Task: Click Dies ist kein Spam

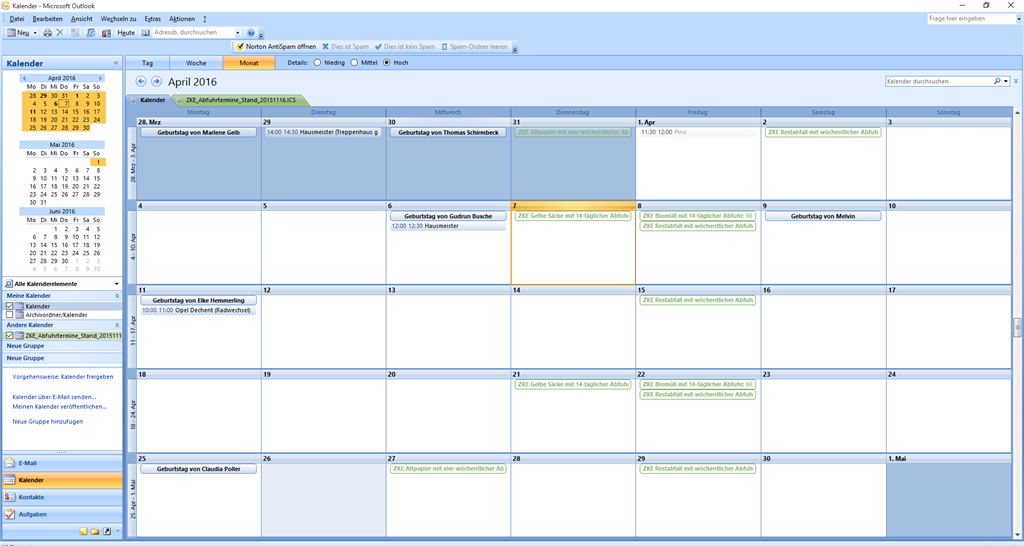Action: click(x=404, y=46)
